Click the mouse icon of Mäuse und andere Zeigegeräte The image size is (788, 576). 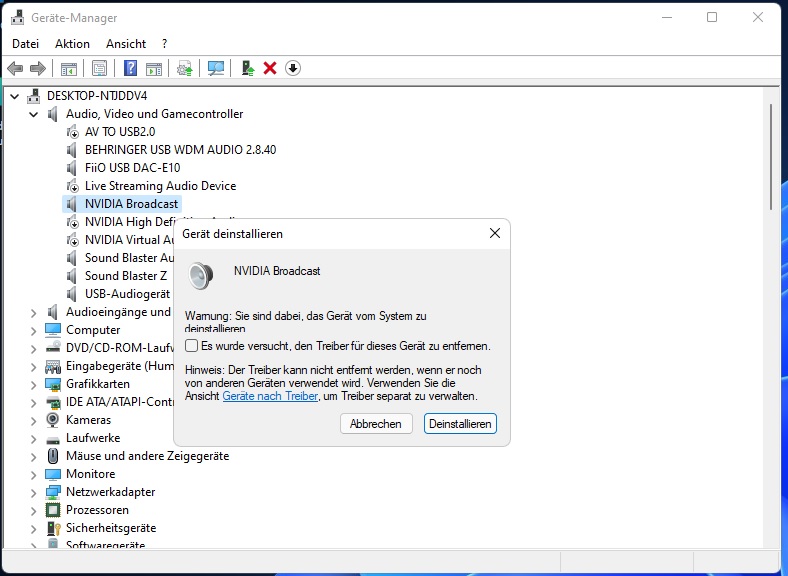tap(53, 456)
